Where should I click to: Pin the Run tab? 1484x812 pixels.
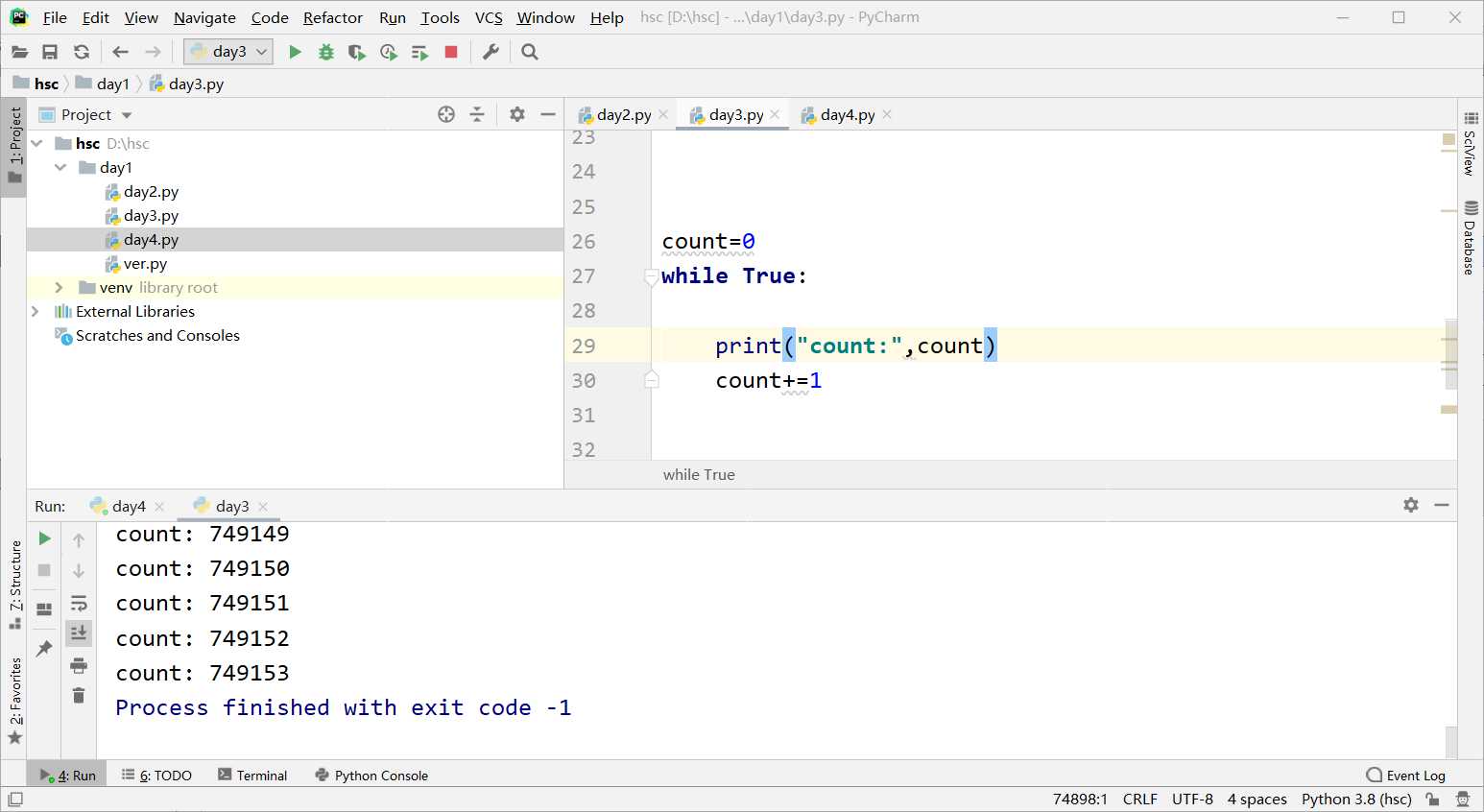[44, 648]
